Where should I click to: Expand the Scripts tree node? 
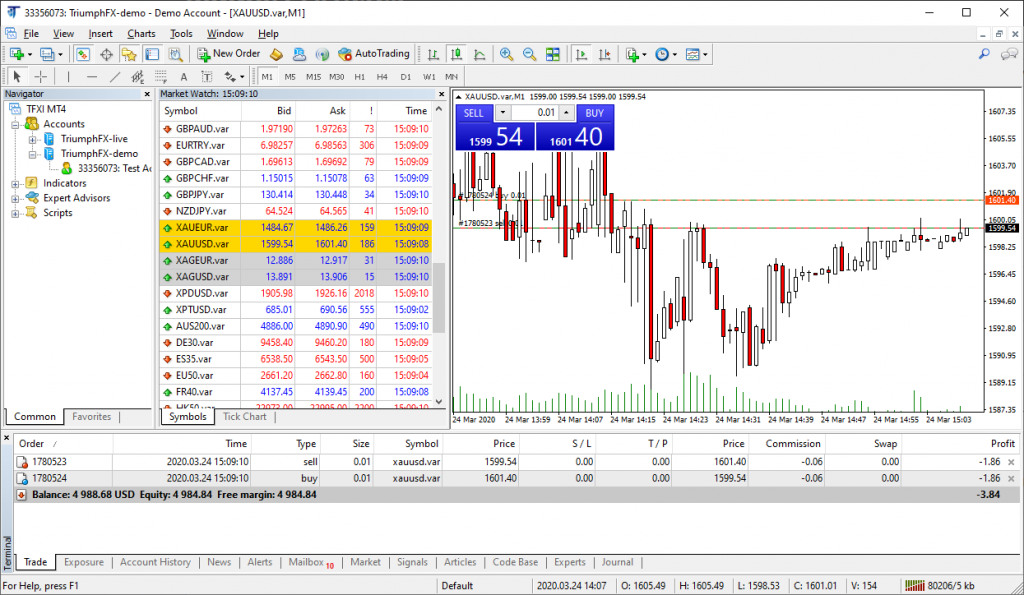coord(15,213)
